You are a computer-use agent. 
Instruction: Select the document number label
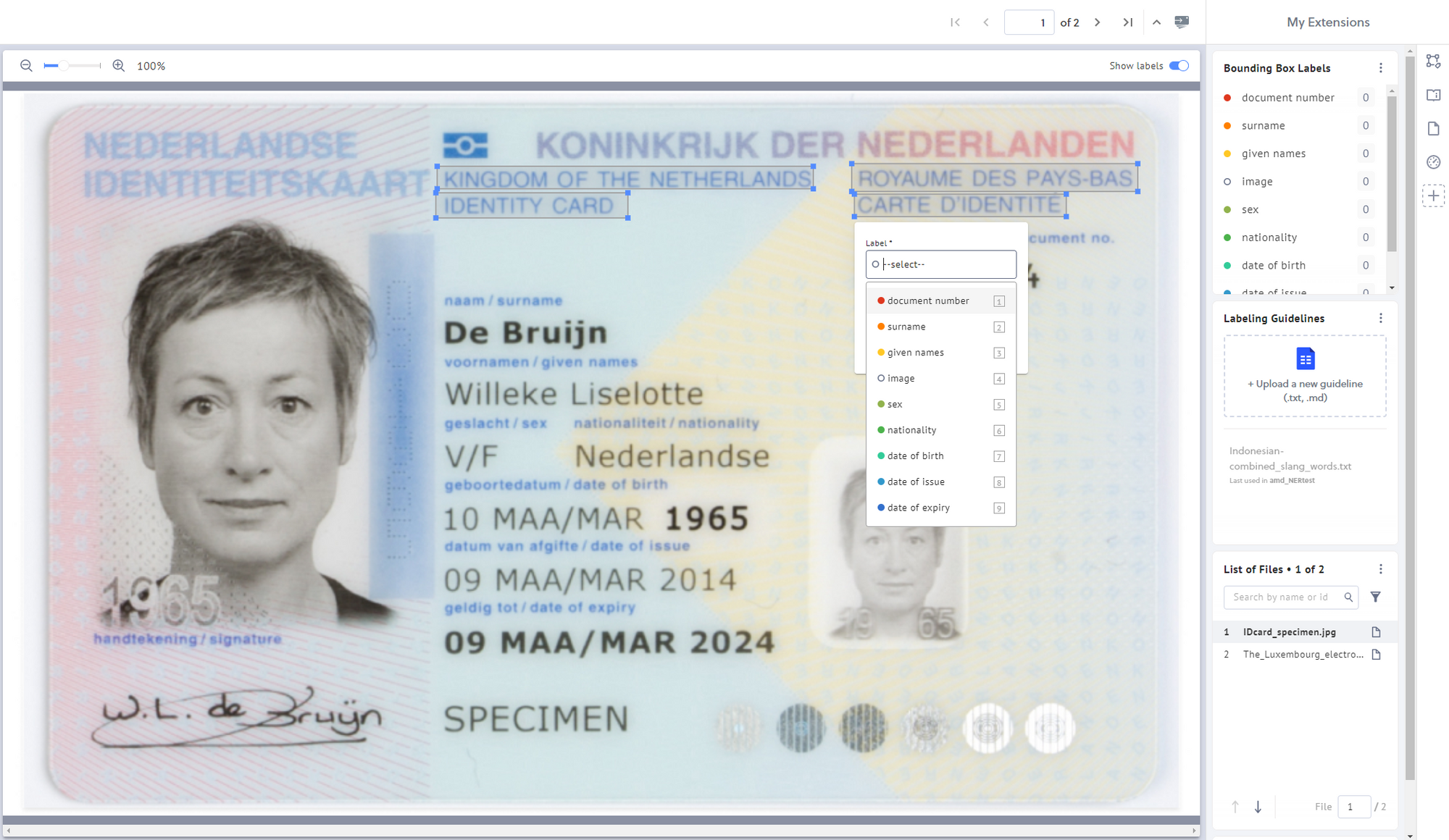click(927, 300)
